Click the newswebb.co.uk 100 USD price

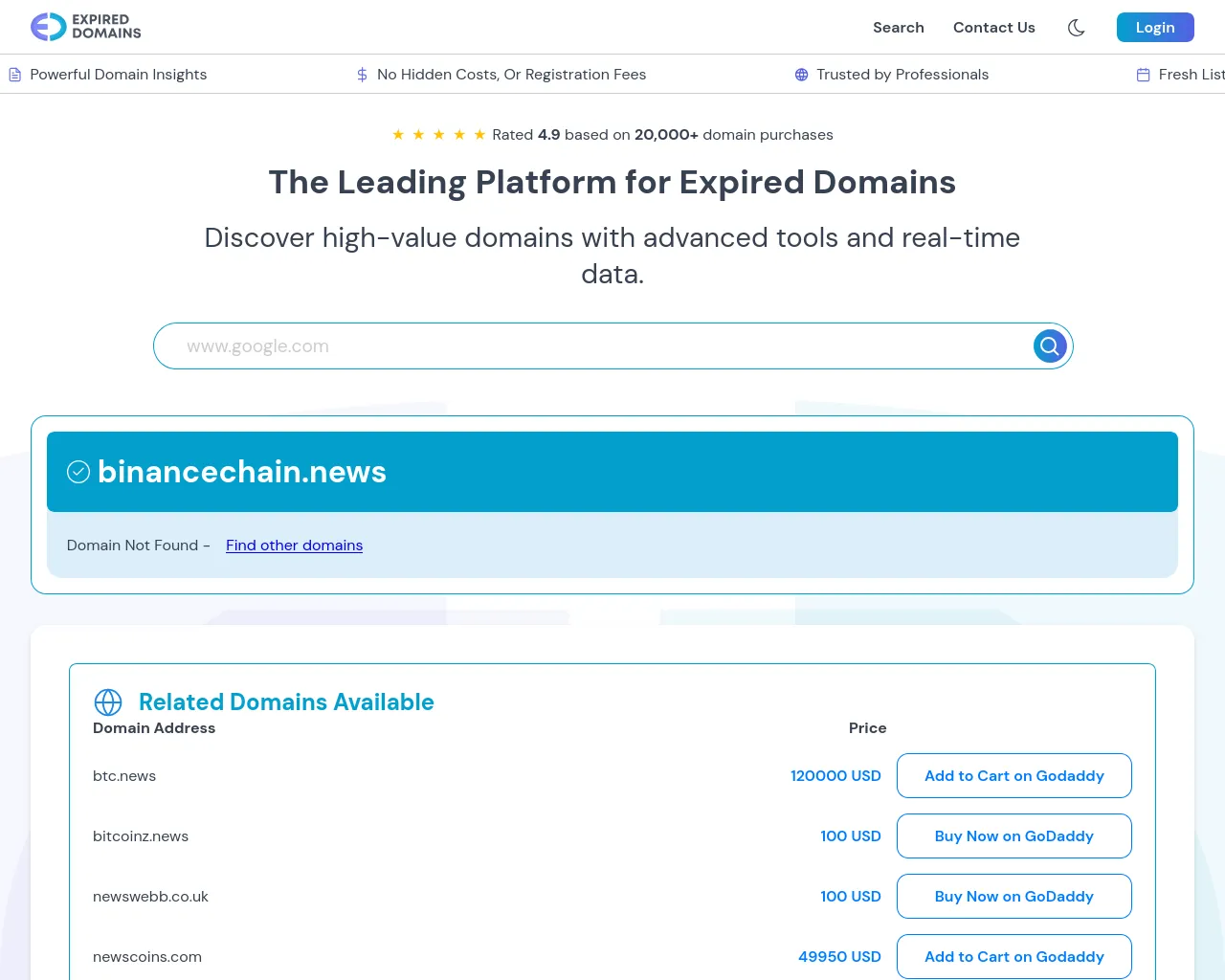click(851, 897)
